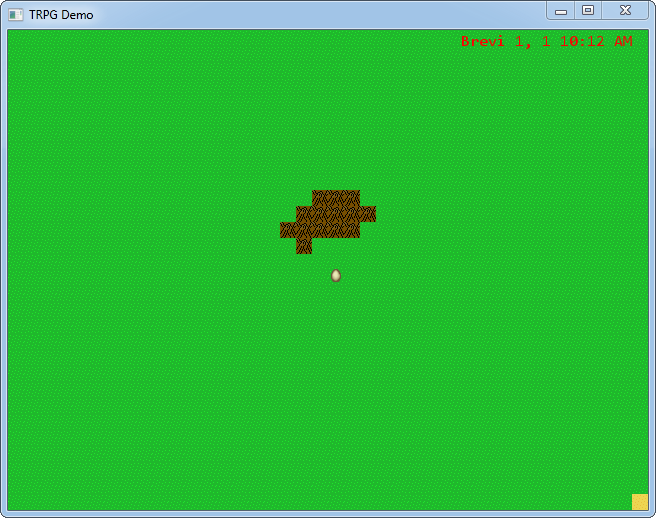
Task: Minimize the TRPG Demo window
Action: [x=561, y=11]
